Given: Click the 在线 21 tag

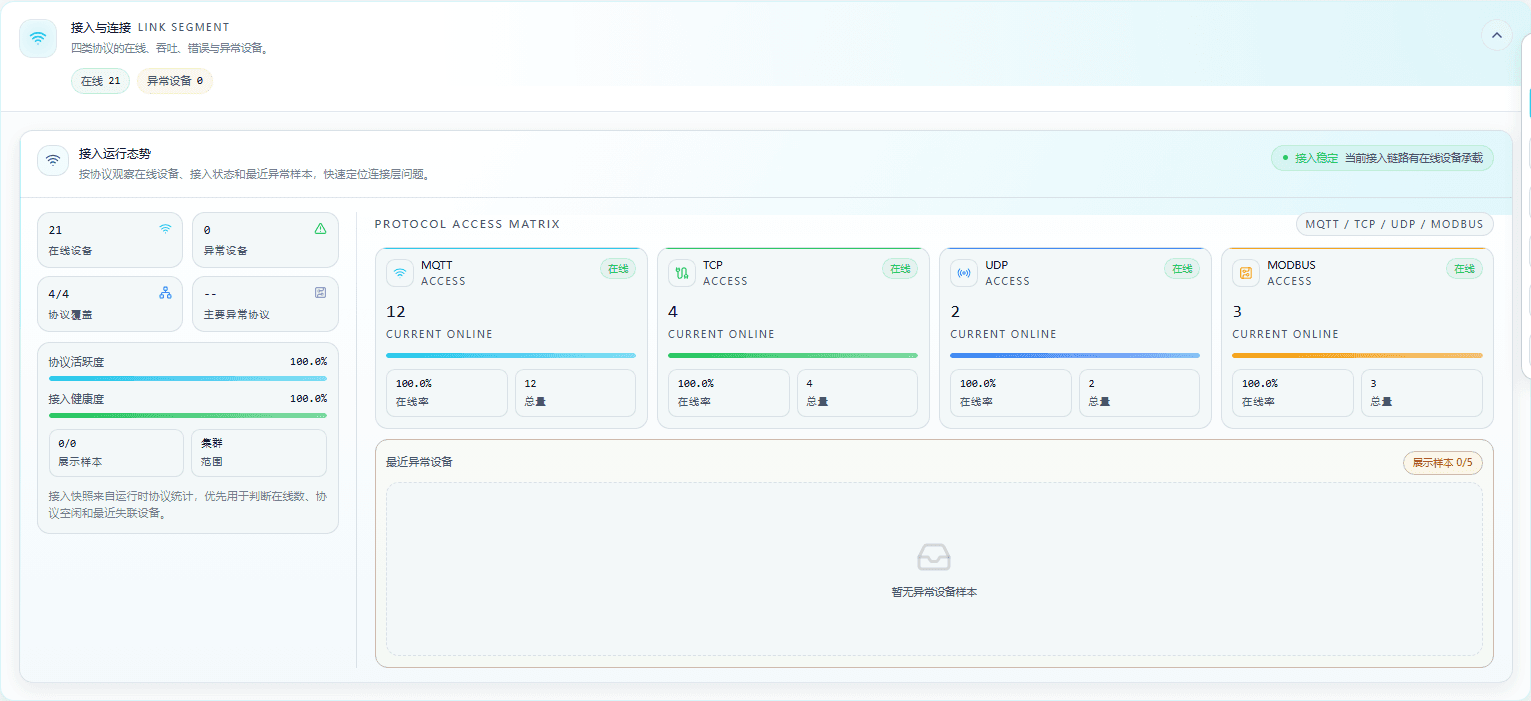Looking at the screenshot, I should (x=100, y=81).
